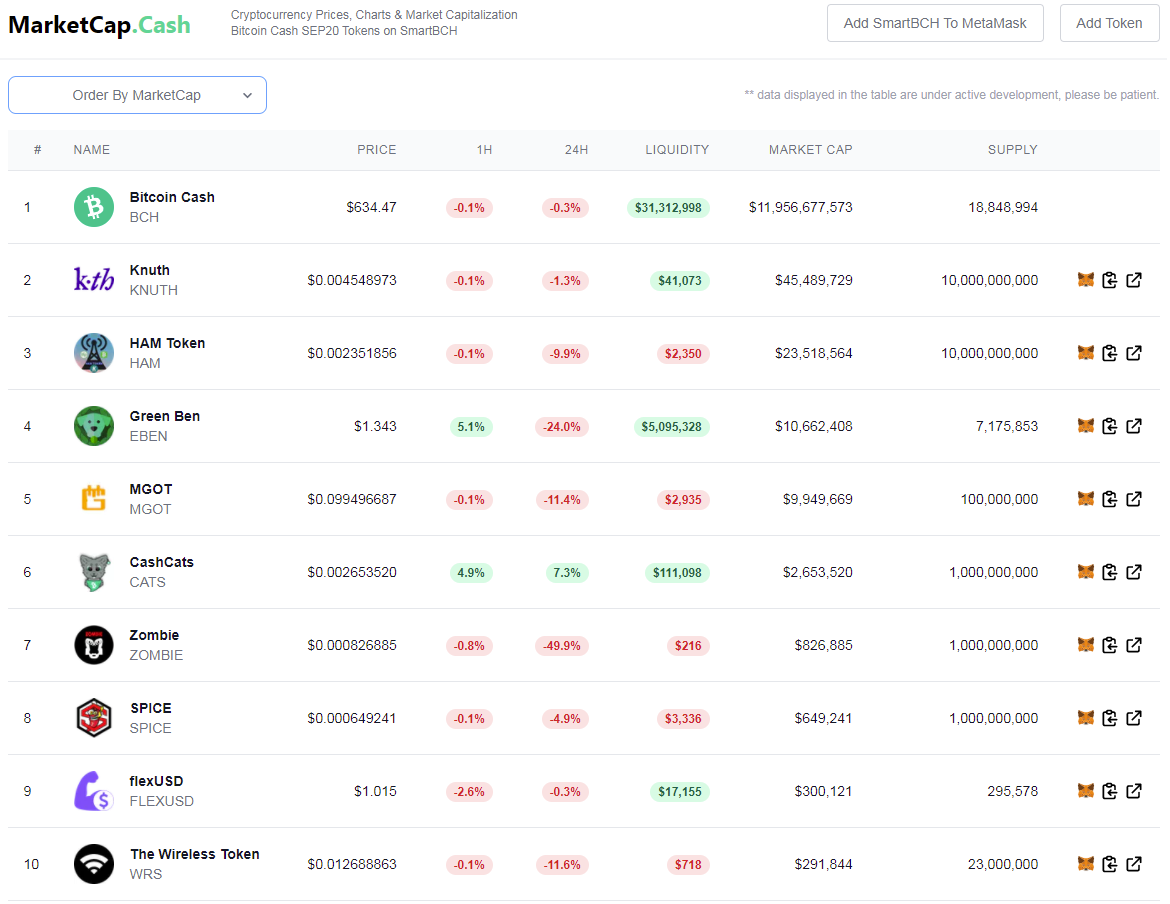Copy Green Ben contract address icon

coord(1110,427)
